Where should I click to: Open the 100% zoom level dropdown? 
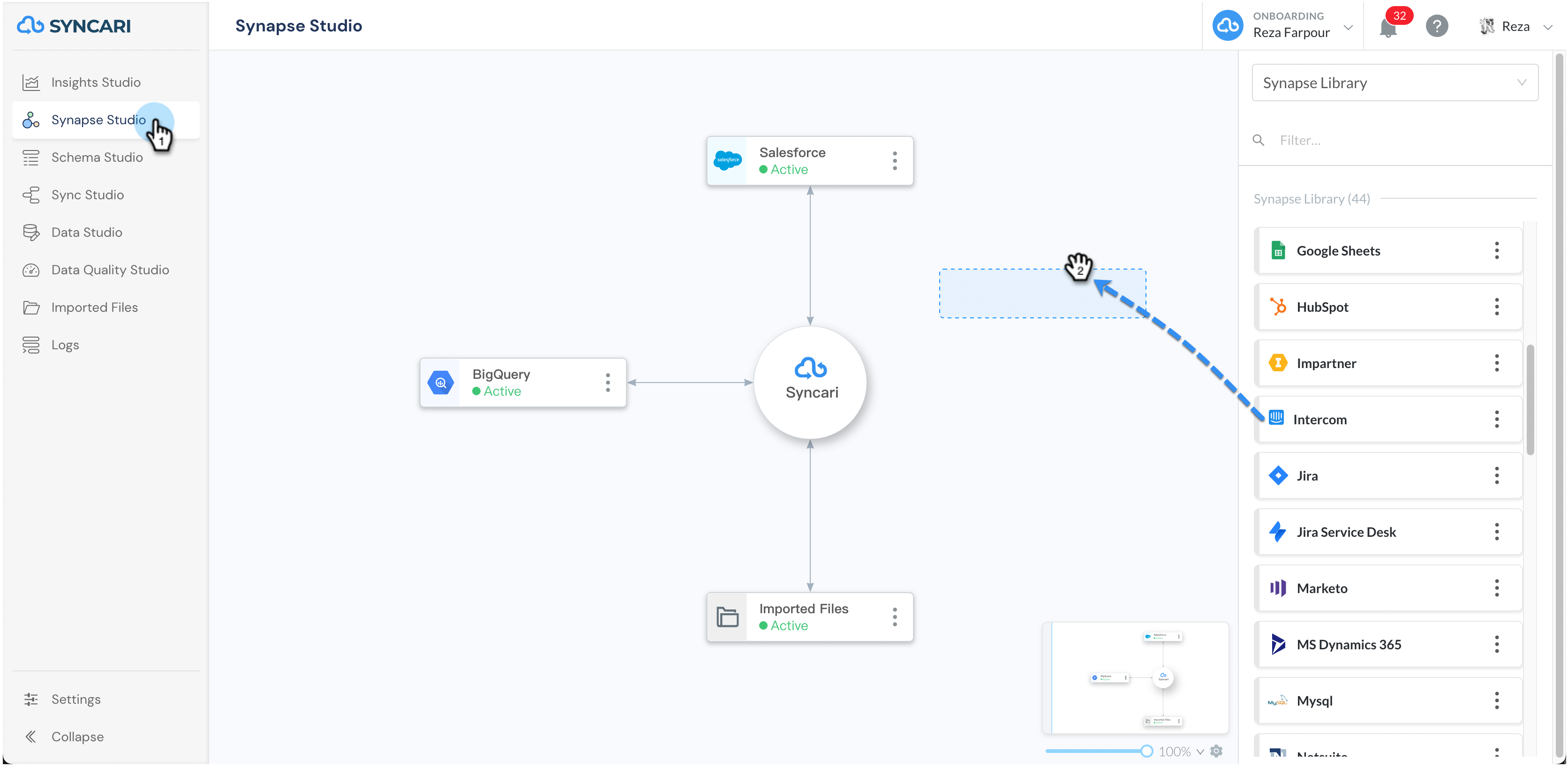(x=1181, y=752)
